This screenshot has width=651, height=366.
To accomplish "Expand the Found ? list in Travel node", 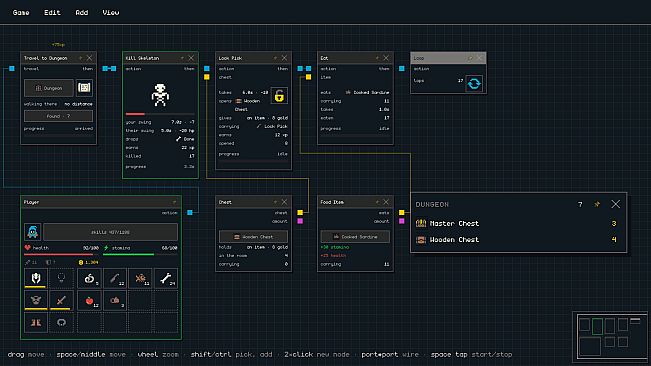I will (x=58, y=116).
